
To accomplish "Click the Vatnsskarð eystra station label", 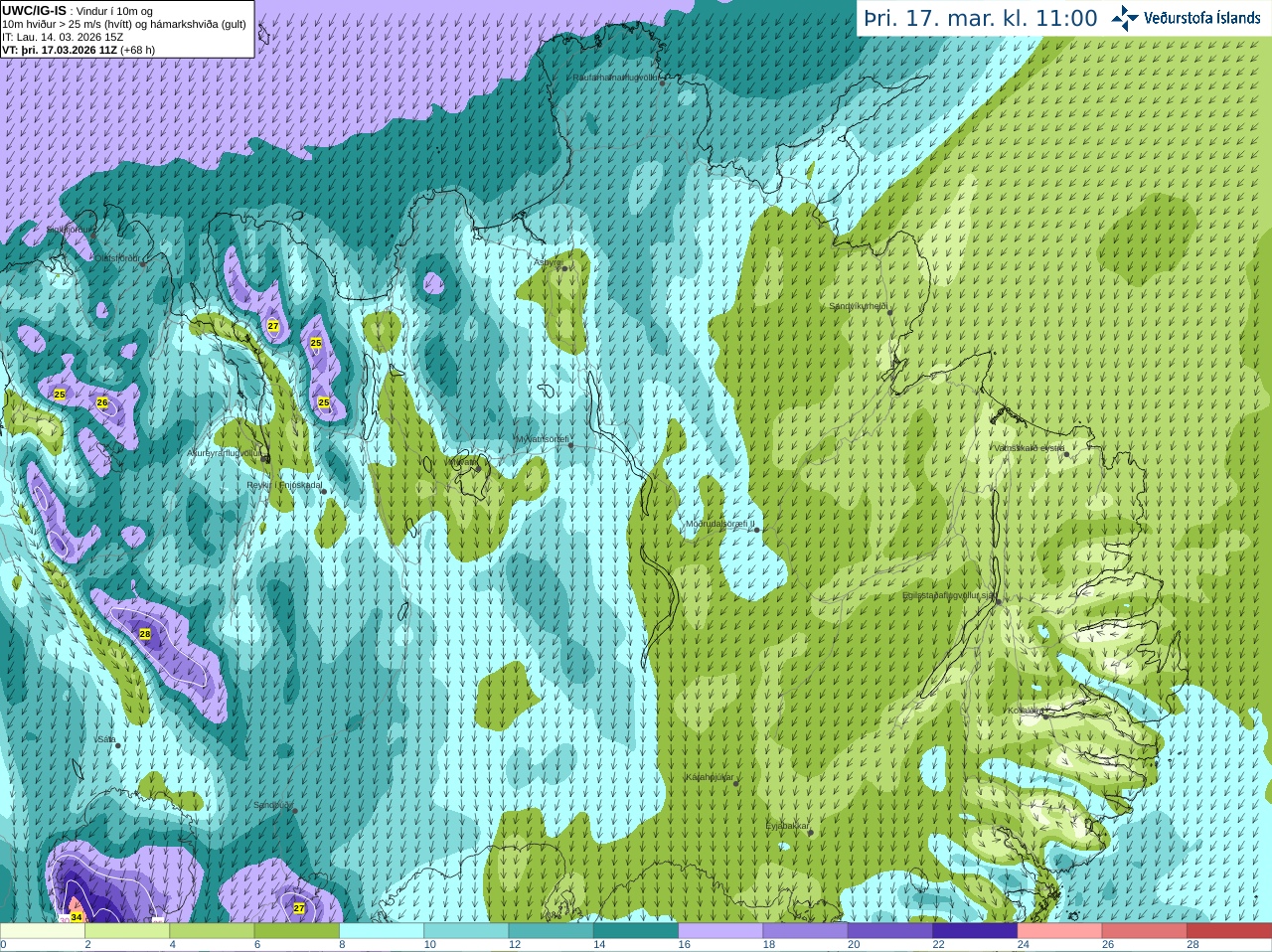I will pyautogui.click(x=1030, y=448).
